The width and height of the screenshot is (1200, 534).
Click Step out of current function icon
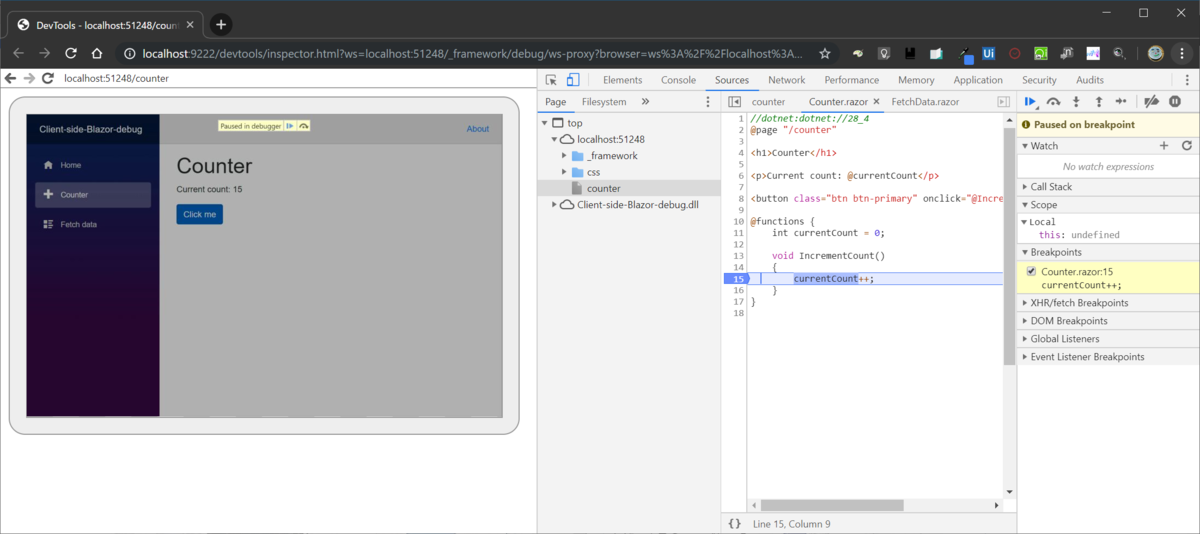click(1099, 101)
